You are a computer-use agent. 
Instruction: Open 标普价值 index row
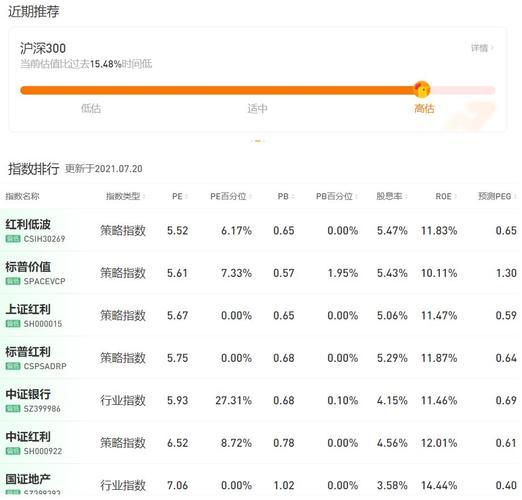coord(261,273)
